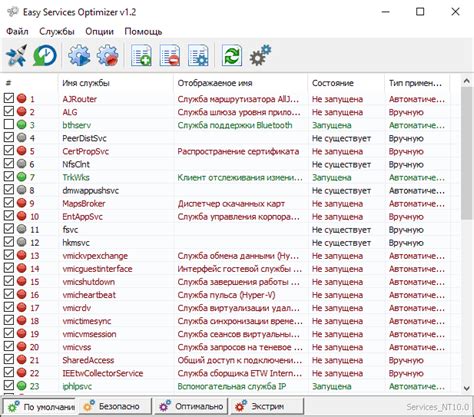Toggle the MapsBroker row checkbox

point(9,203)
